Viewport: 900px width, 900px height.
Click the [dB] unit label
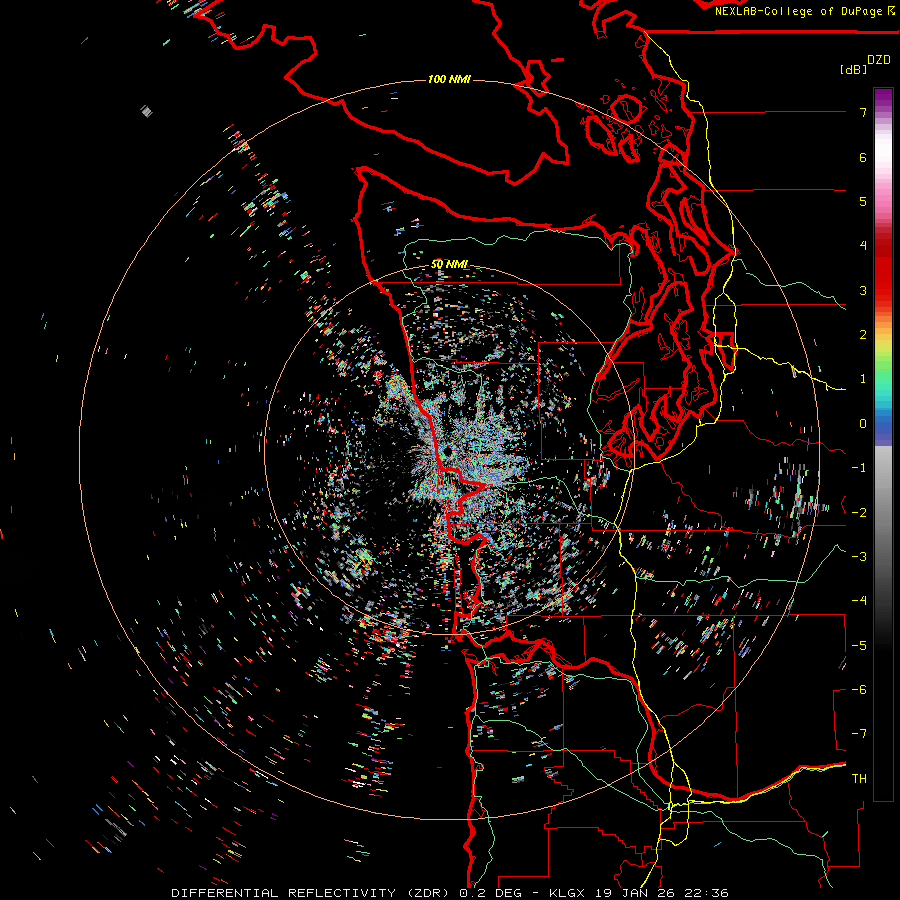(x=854, y=69)
